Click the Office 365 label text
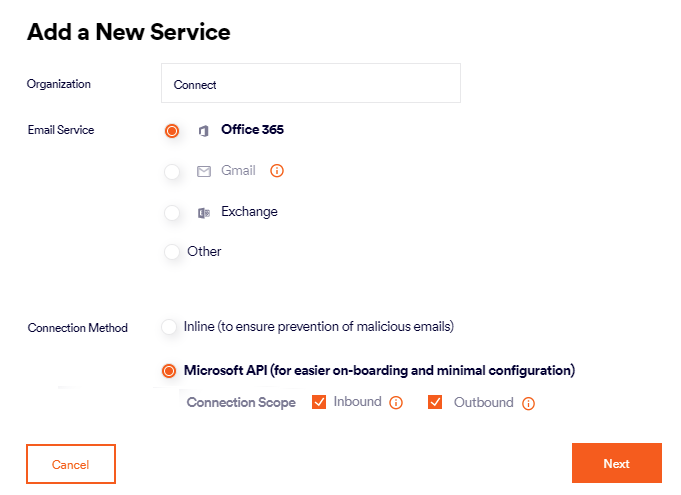 pos(252,130)
